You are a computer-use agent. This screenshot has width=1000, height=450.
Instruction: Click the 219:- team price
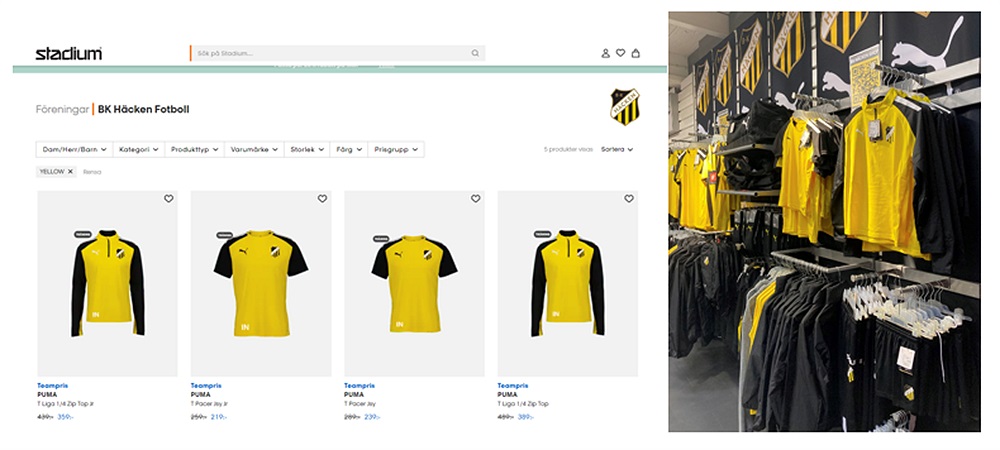(x=219, y=417)
